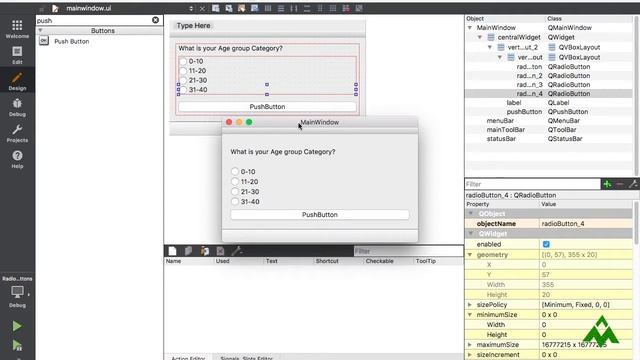This screenshot has height=360, width=640.
Task: Expand the maximumSize property
Action: point(470,344)
